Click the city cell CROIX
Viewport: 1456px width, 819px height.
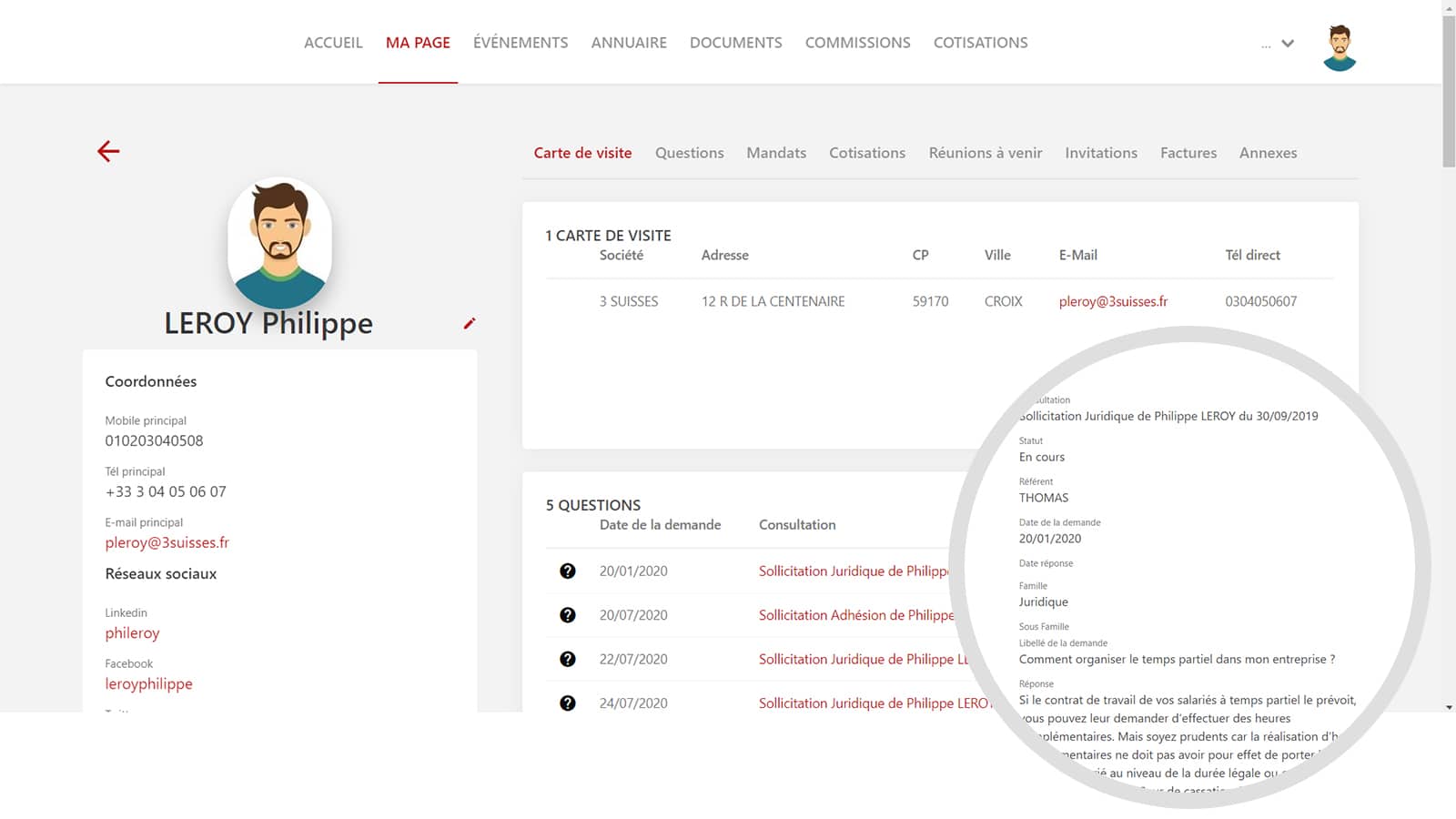coord(1004,301)
